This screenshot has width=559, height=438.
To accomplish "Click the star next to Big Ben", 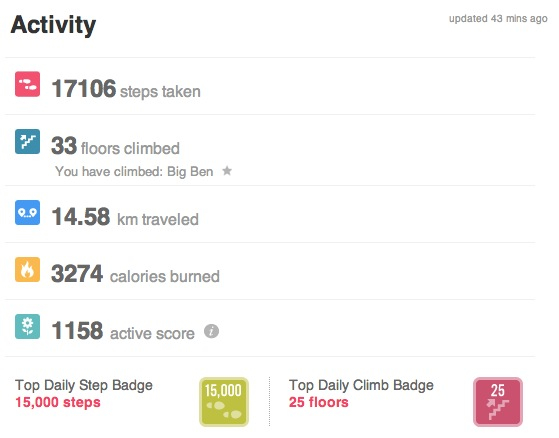I will 227,171.
